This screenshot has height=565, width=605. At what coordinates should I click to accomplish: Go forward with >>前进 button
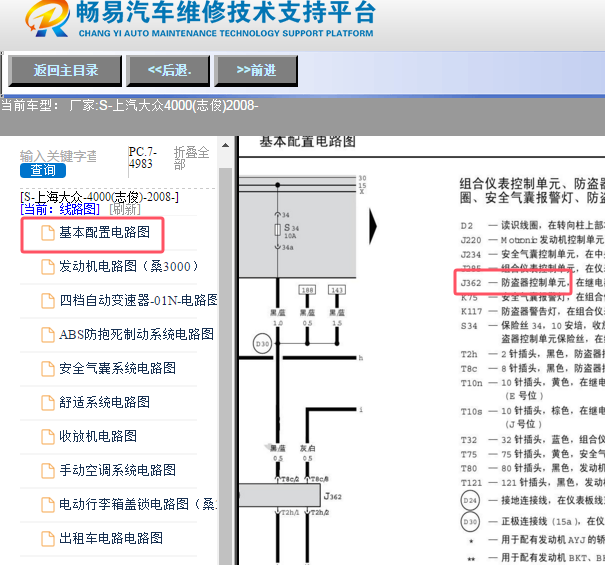[x=256, y=71]
